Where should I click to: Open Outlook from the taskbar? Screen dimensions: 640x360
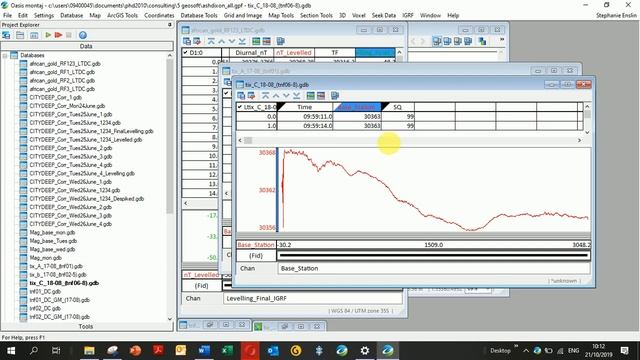point(273,350)
